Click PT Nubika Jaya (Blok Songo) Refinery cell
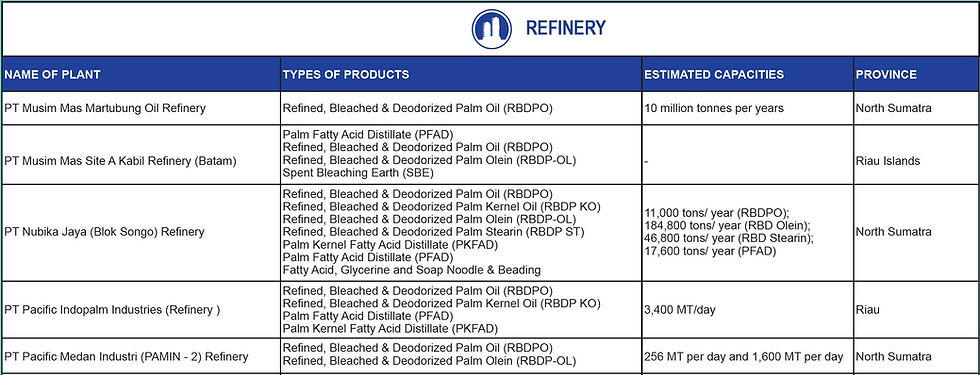 [x=141, y=232]
